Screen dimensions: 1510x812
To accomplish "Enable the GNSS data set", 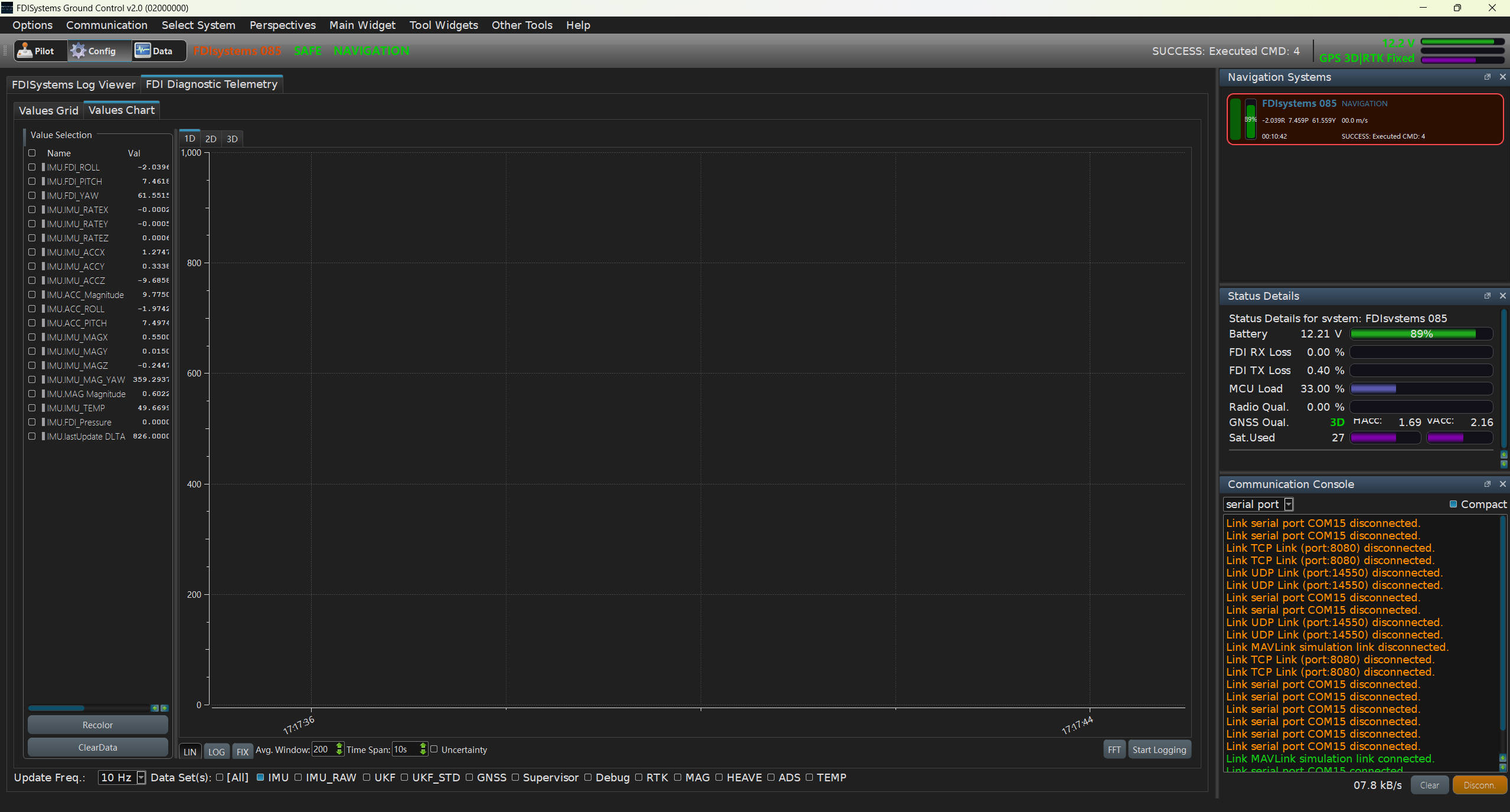I will [x=469, y=777].
